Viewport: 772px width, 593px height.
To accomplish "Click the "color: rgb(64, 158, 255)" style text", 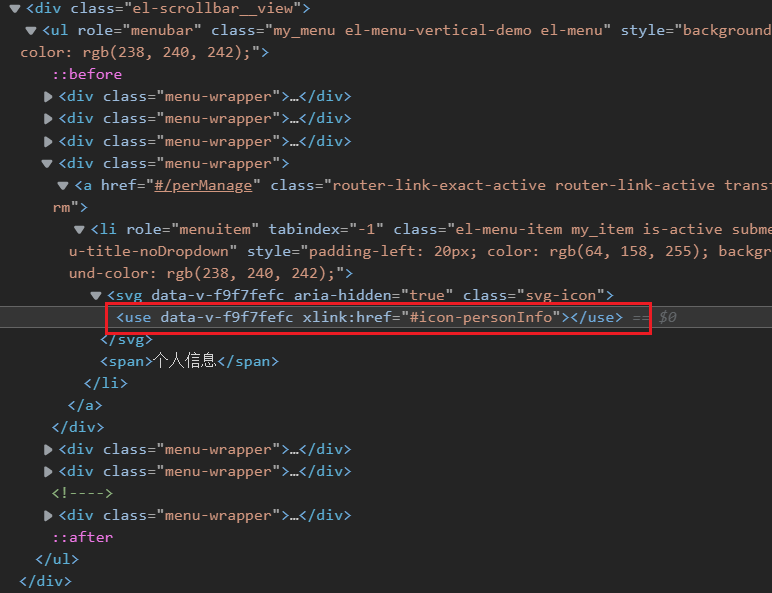I will pyautogui.click(x=595, y=251).
